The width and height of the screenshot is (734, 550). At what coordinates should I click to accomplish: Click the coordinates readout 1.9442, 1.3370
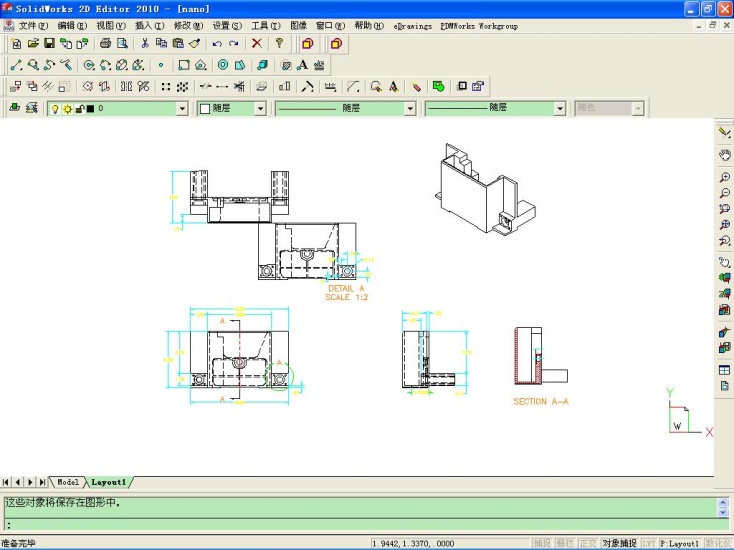pos(414,543)
